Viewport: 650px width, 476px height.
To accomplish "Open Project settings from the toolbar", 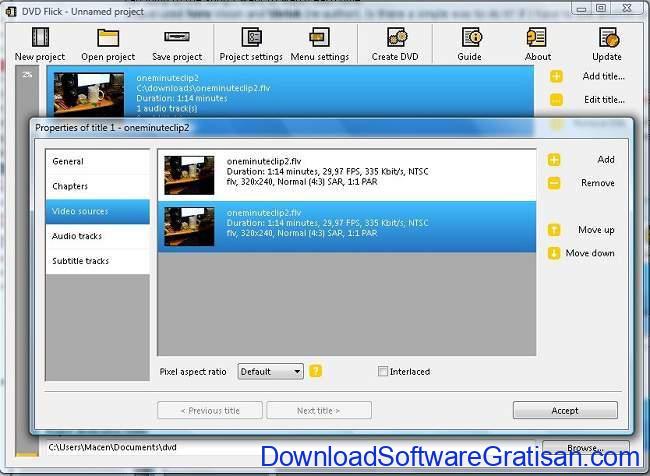I will tap(251, 37).
